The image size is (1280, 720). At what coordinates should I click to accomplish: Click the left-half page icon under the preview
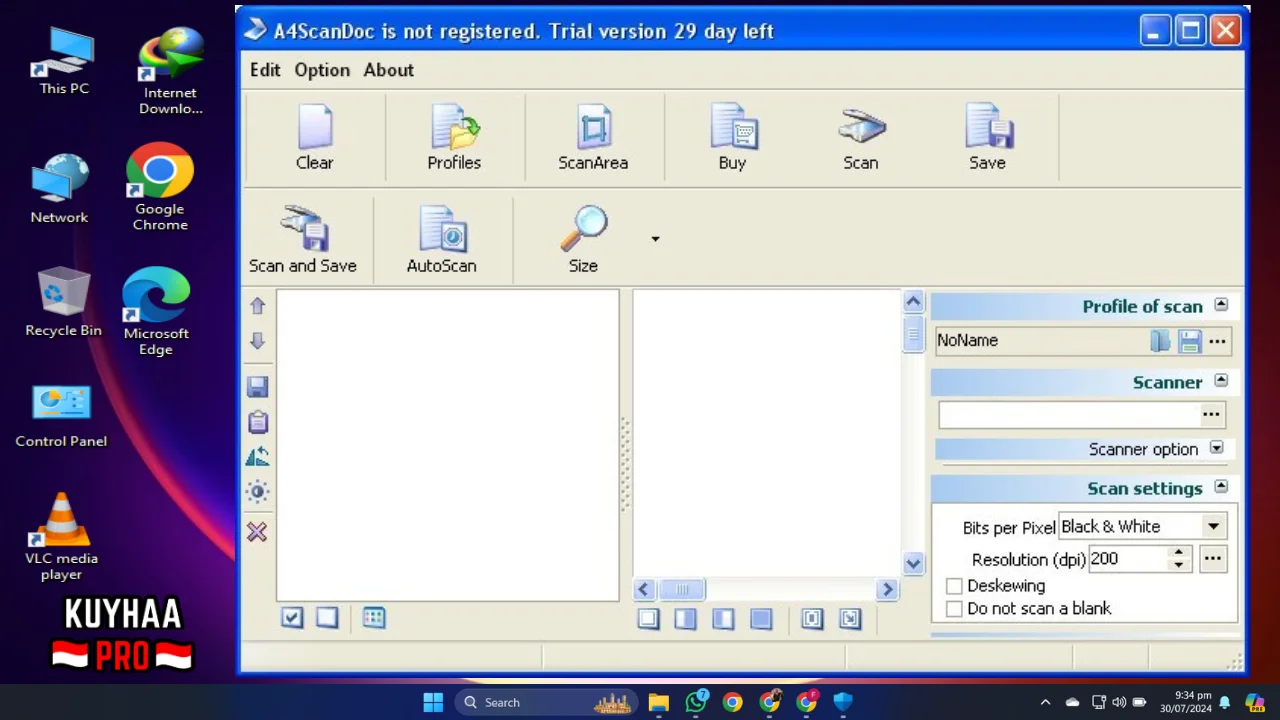point(685,619)
